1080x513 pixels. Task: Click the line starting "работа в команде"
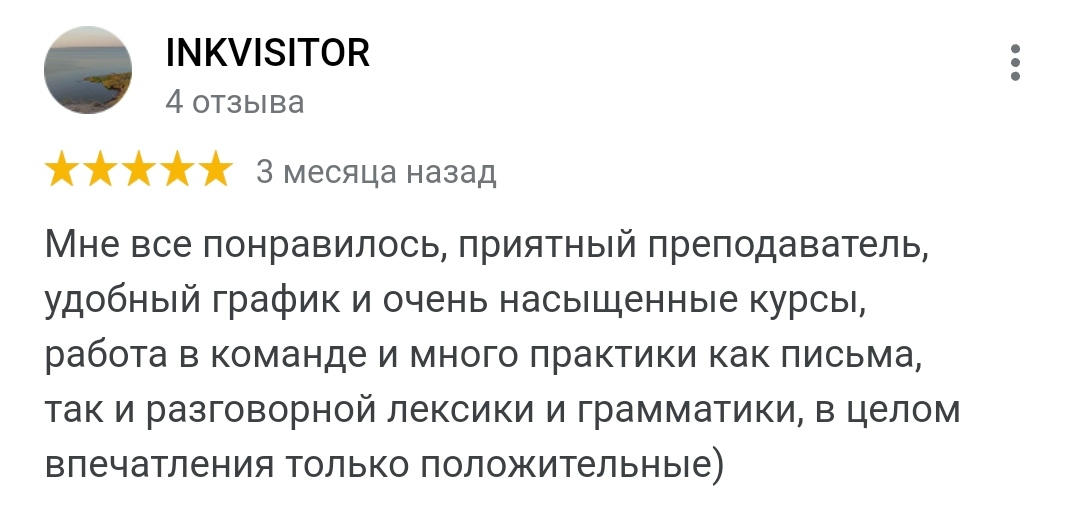tap(481, 353)
